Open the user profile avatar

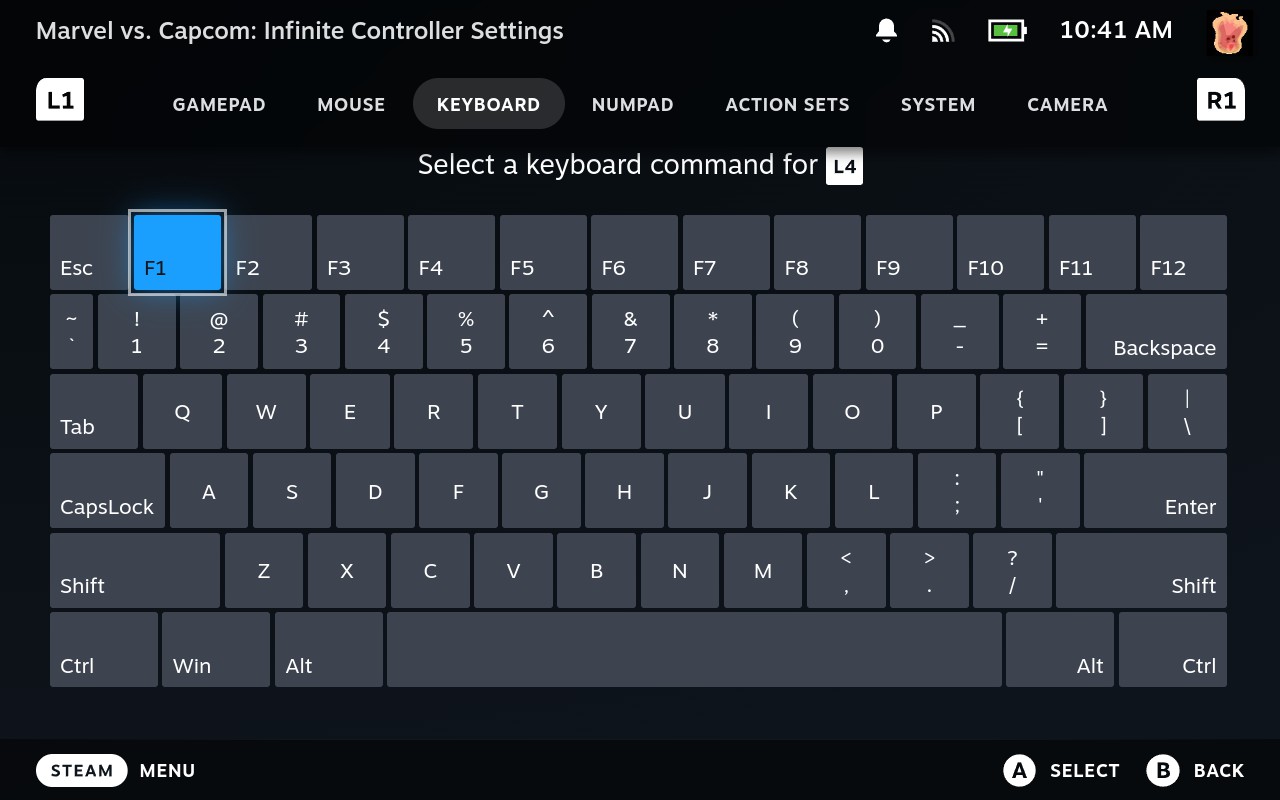(x=1229, y=33)
